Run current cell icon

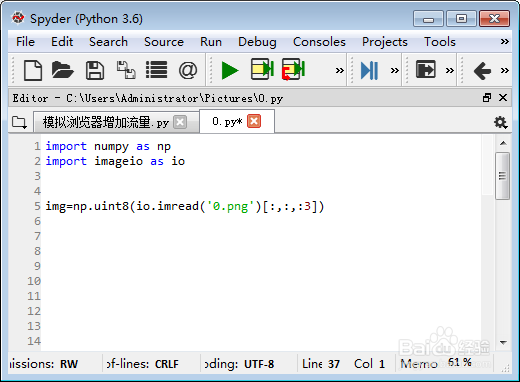[262, 69]
